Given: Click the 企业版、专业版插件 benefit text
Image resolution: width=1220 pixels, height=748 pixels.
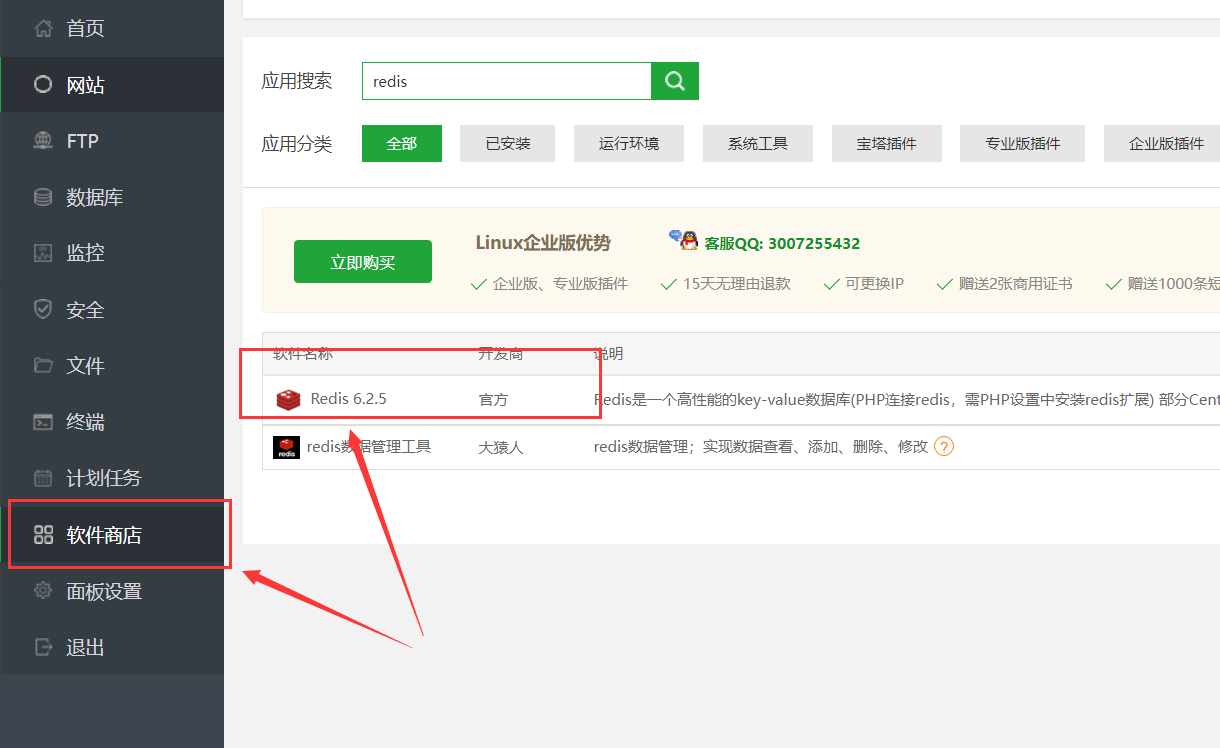Looking at the screenshot, I should tap(560, 284).
